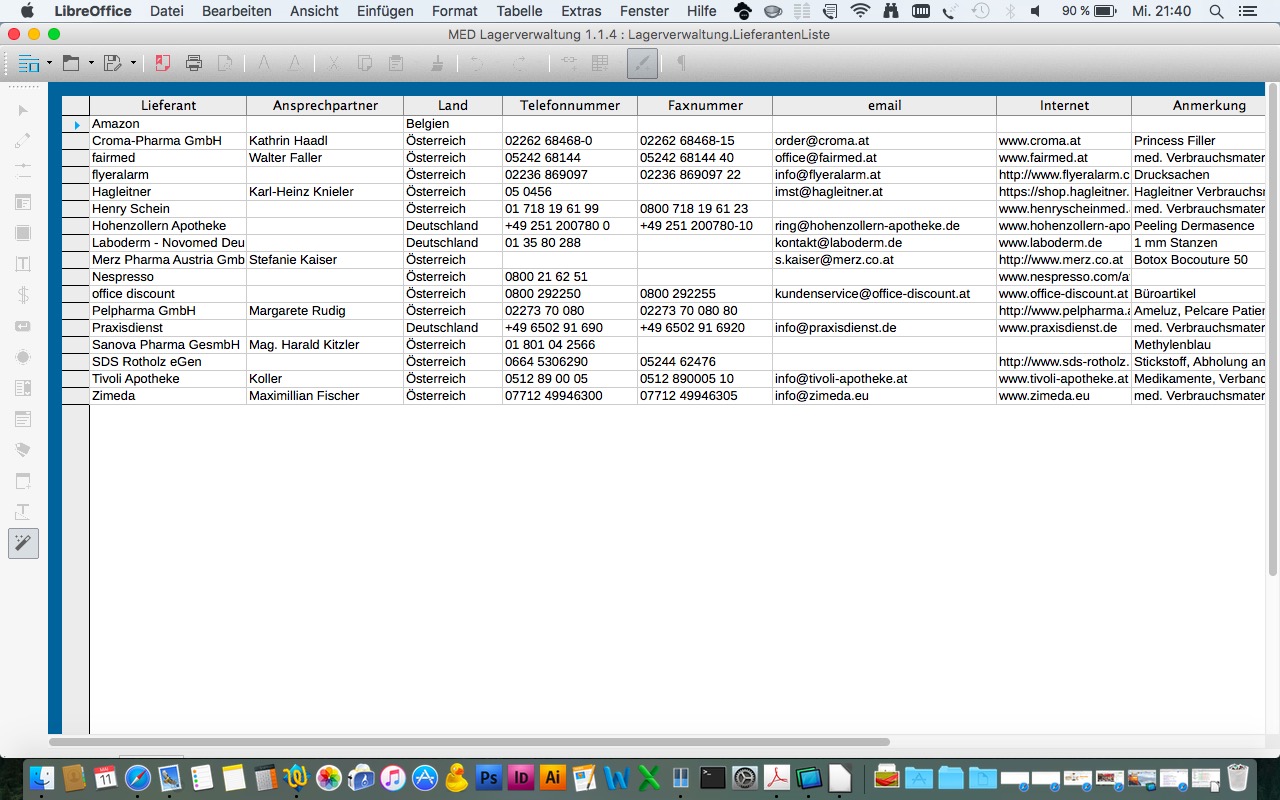Open the Extras menu
This screenshot has width=1280, height=800.
(x=581, y=11)
